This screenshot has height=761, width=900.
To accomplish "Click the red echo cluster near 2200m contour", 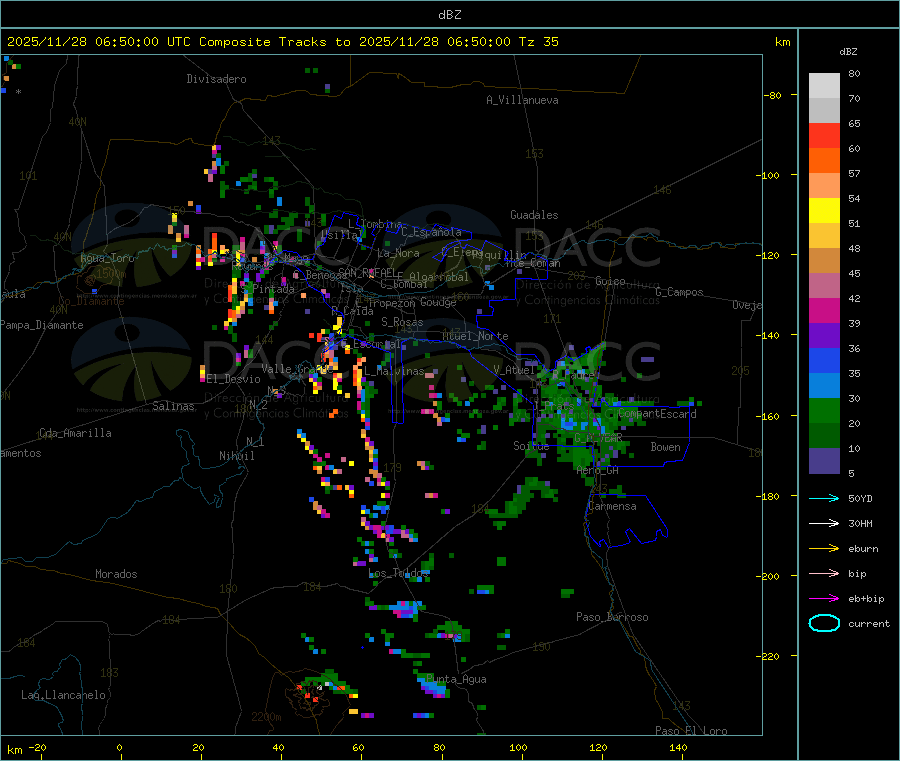I will (310, 692).
